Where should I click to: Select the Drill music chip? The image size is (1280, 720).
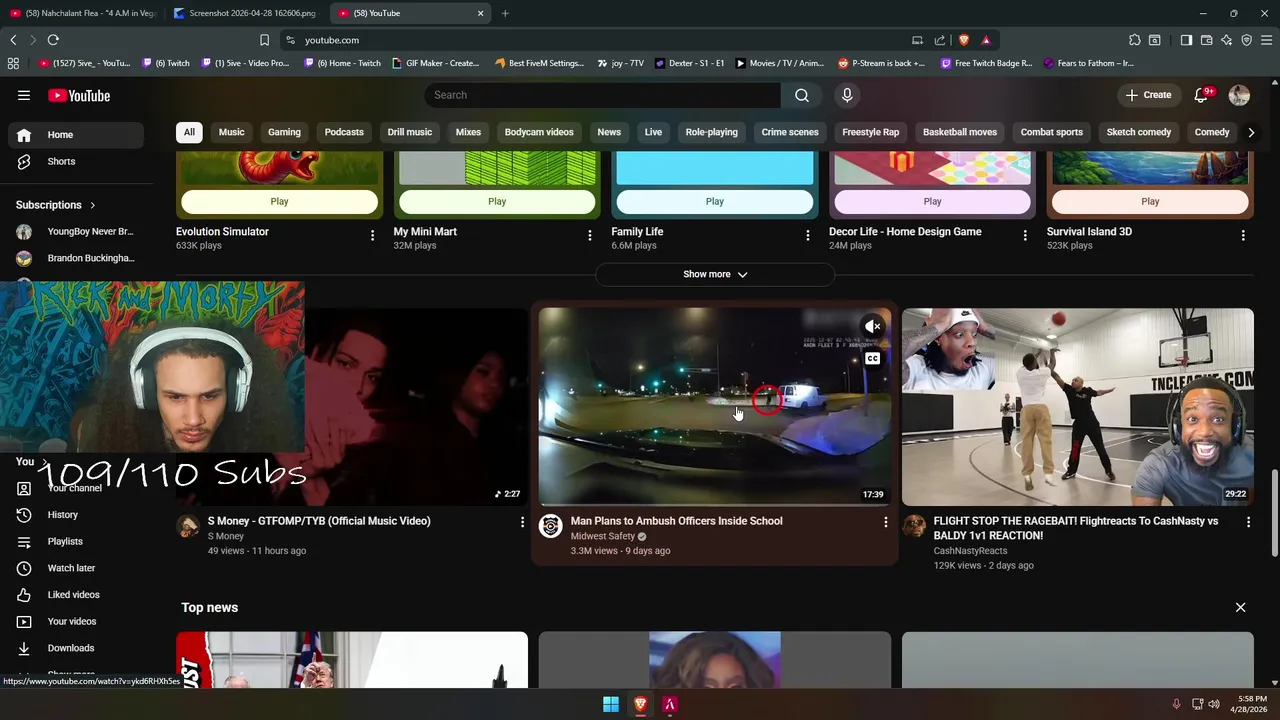point(410,132)
